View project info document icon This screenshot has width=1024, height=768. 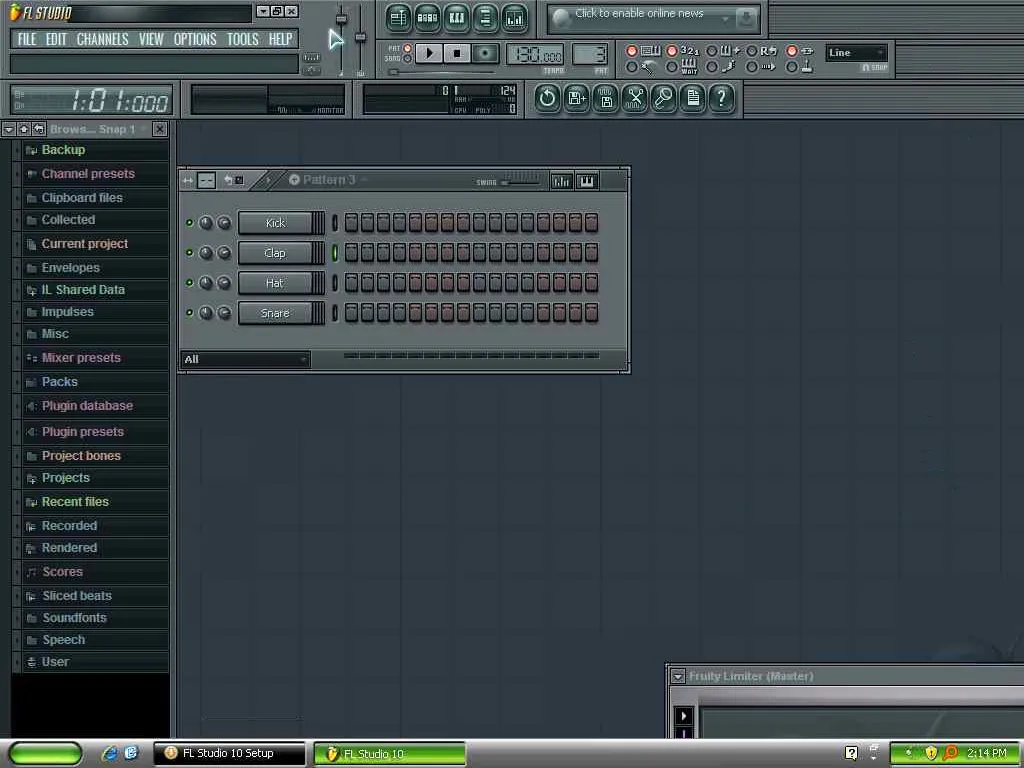click(x=692, y=99)
